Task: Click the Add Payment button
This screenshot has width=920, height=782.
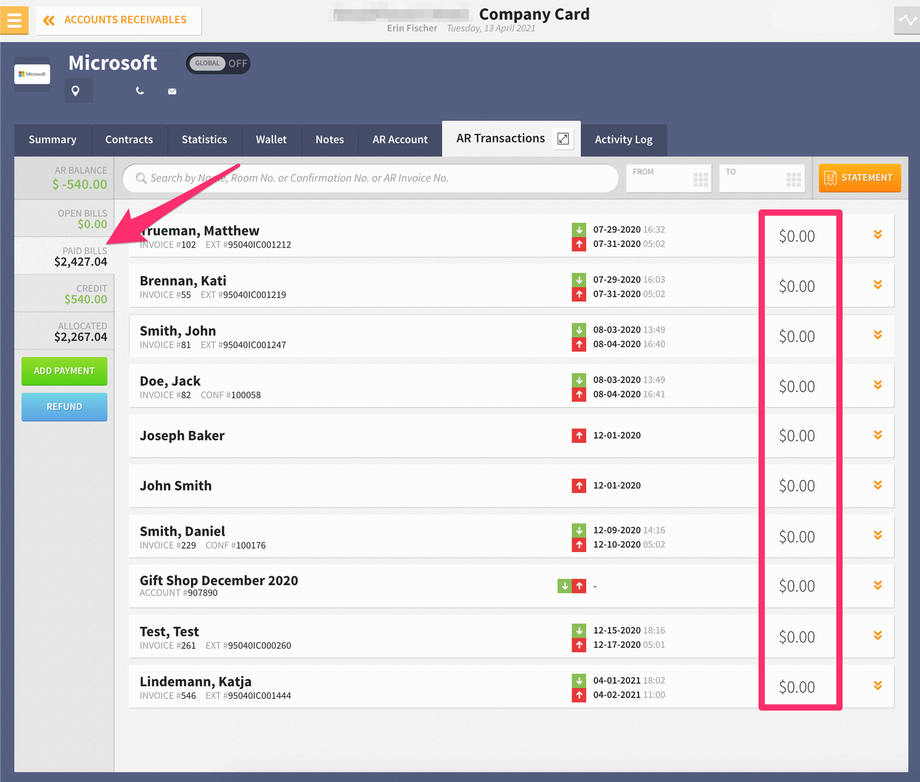Action: click(x=65, y=371)
